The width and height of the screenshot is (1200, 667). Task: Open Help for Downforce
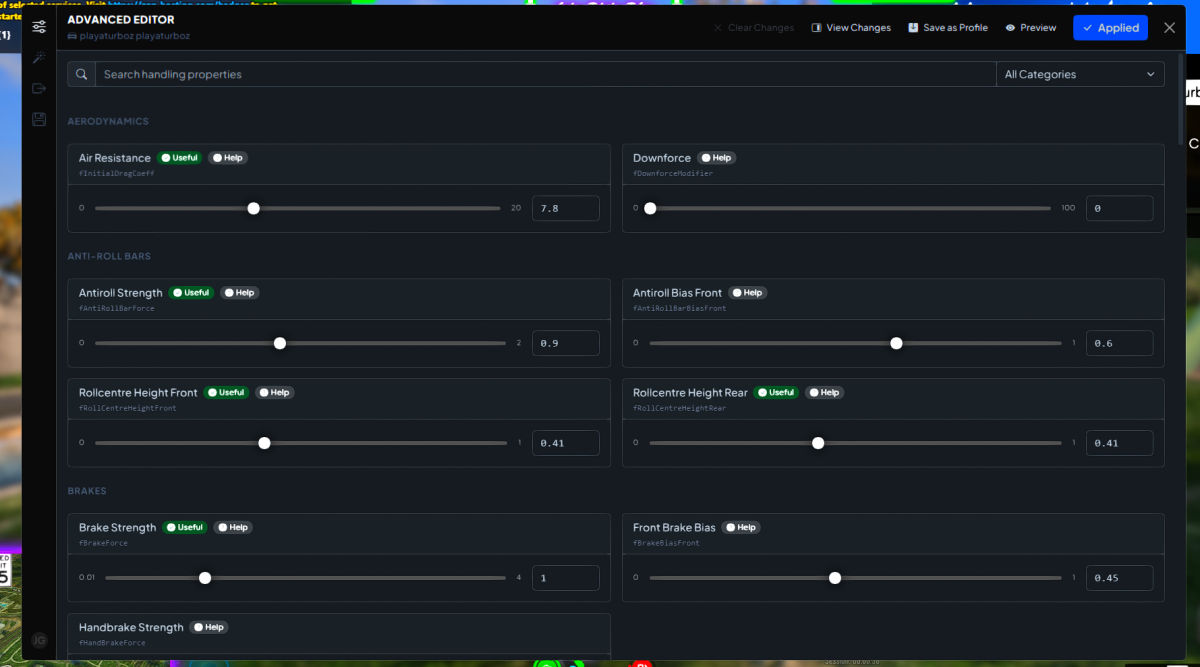tap(716, 158)
